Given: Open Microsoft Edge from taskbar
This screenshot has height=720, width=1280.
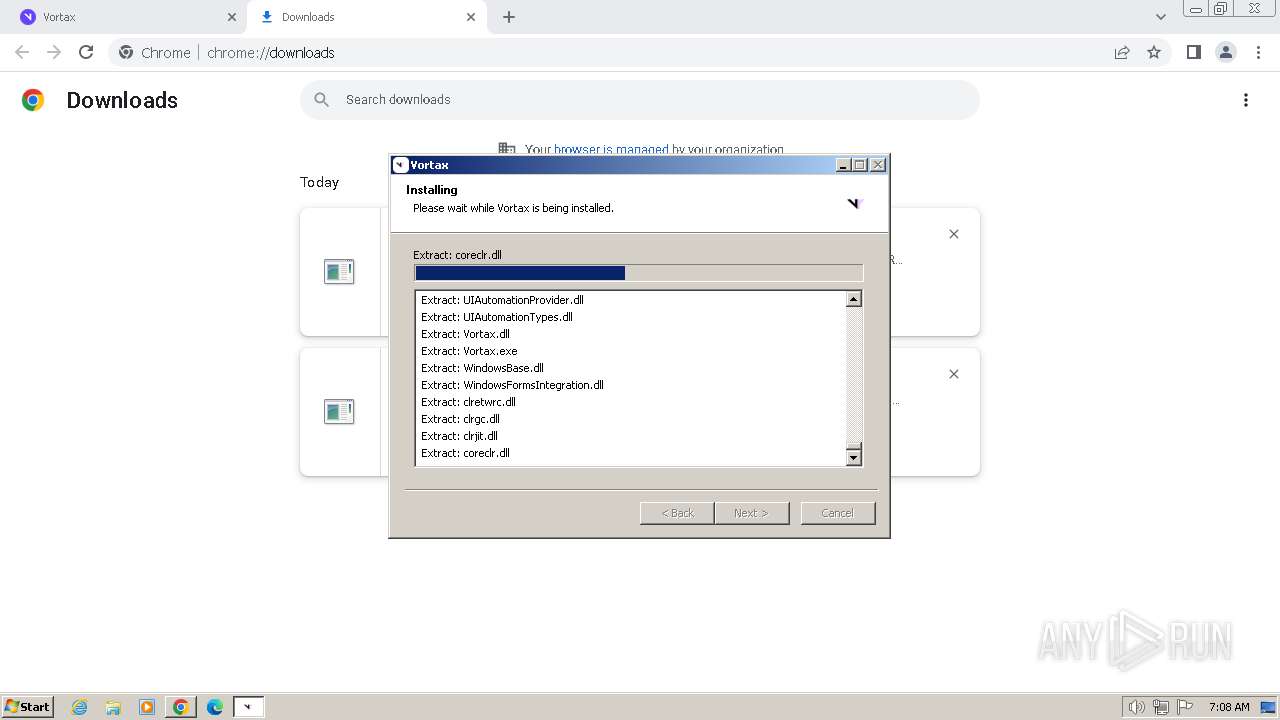Looking at the screenshot, I should 215,707.
